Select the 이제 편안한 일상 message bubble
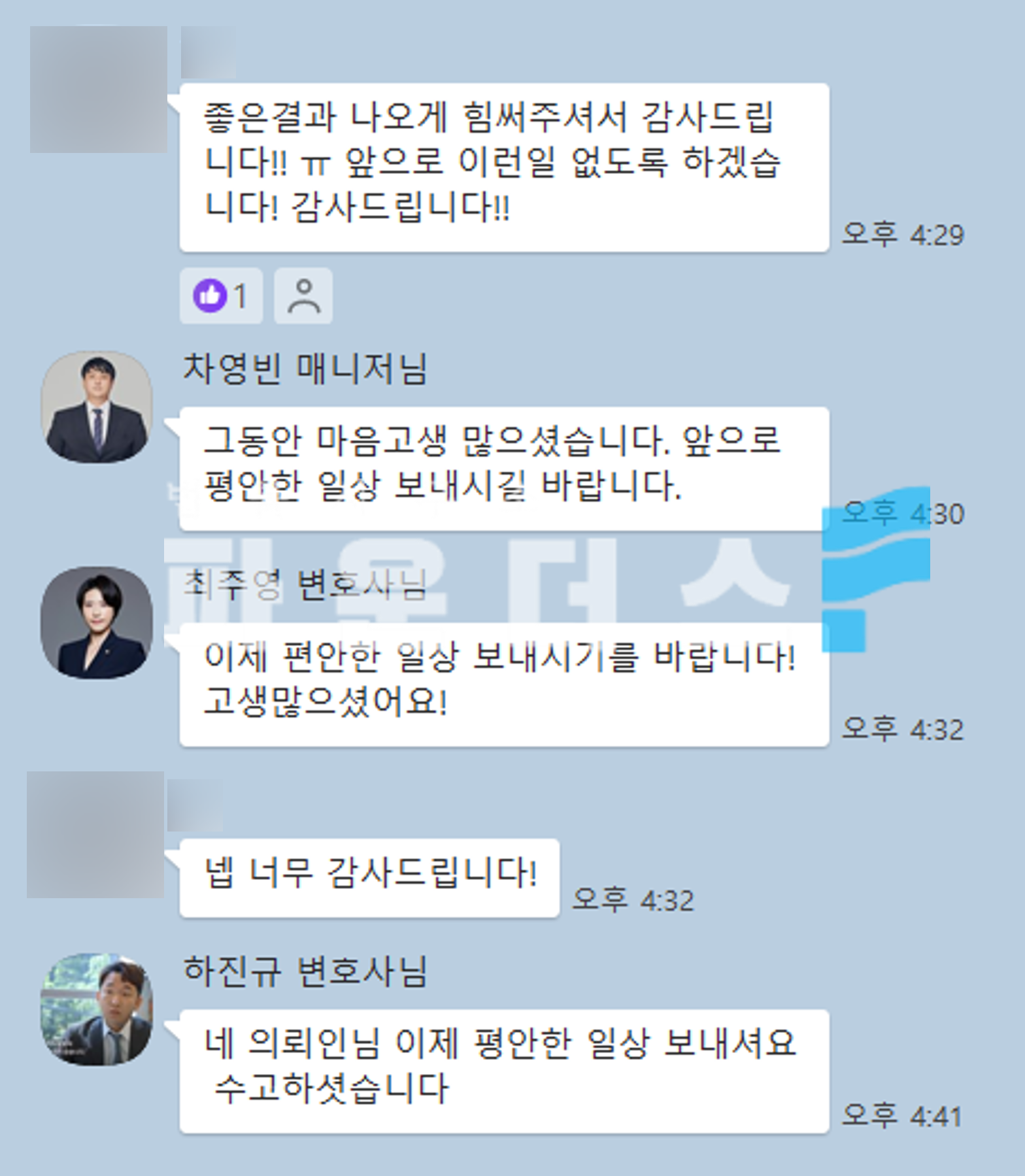This screenshot has height=1176, width=1025. pos(504,684)
